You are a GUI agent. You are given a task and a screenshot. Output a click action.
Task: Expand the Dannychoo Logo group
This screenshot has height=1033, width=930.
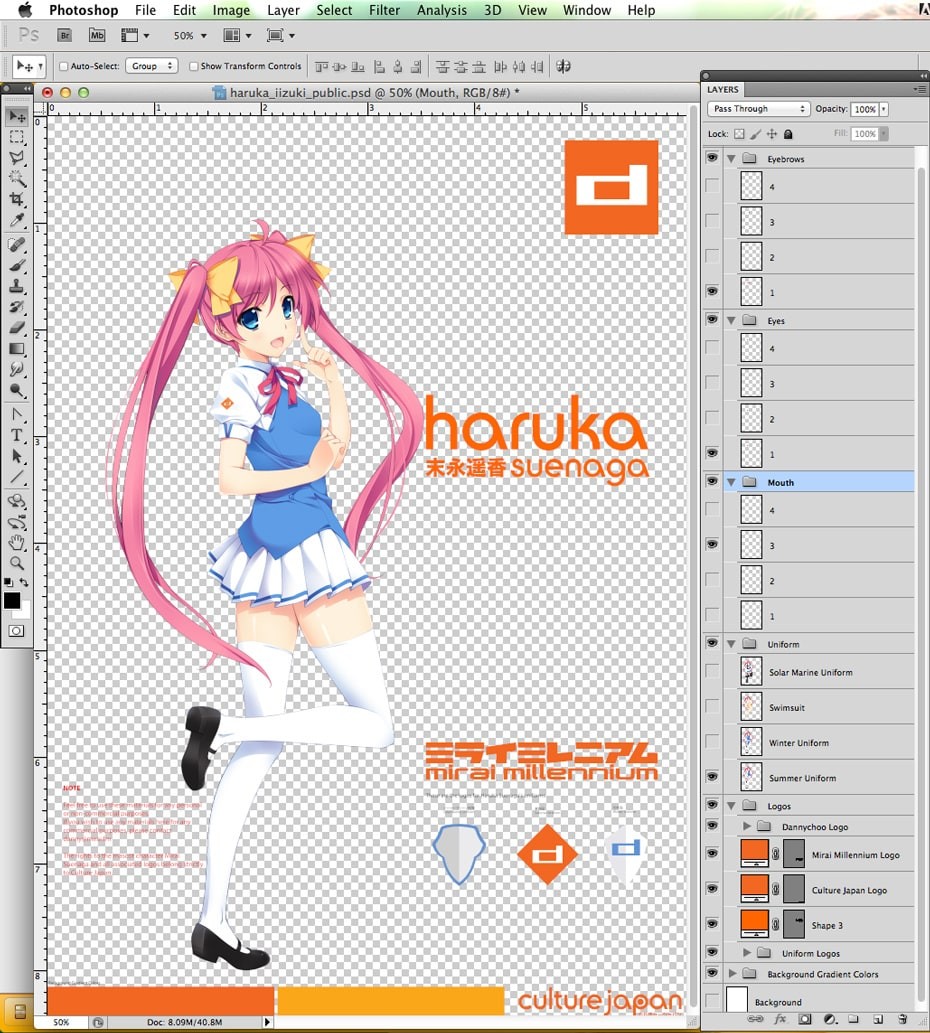(x=746, y=826)
